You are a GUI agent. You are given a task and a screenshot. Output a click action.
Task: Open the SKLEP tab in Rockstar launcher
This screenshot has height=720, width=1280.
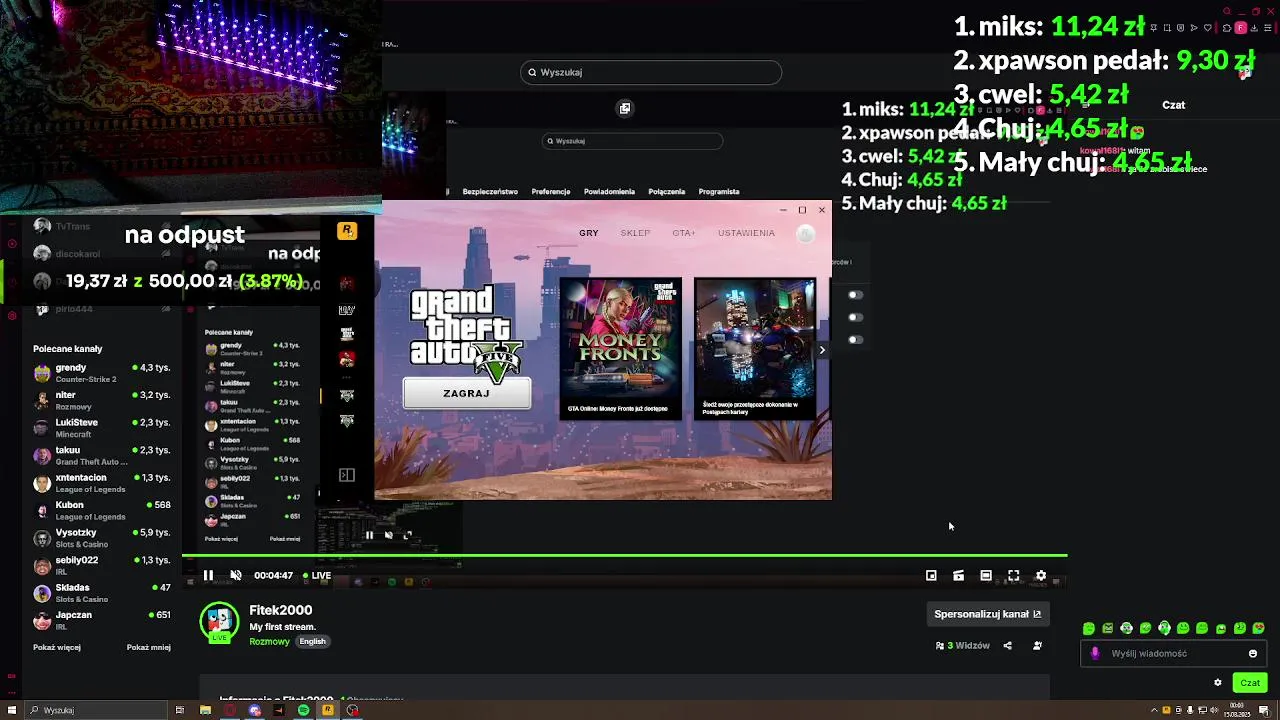pyautogui.click(x=635, y=233)
